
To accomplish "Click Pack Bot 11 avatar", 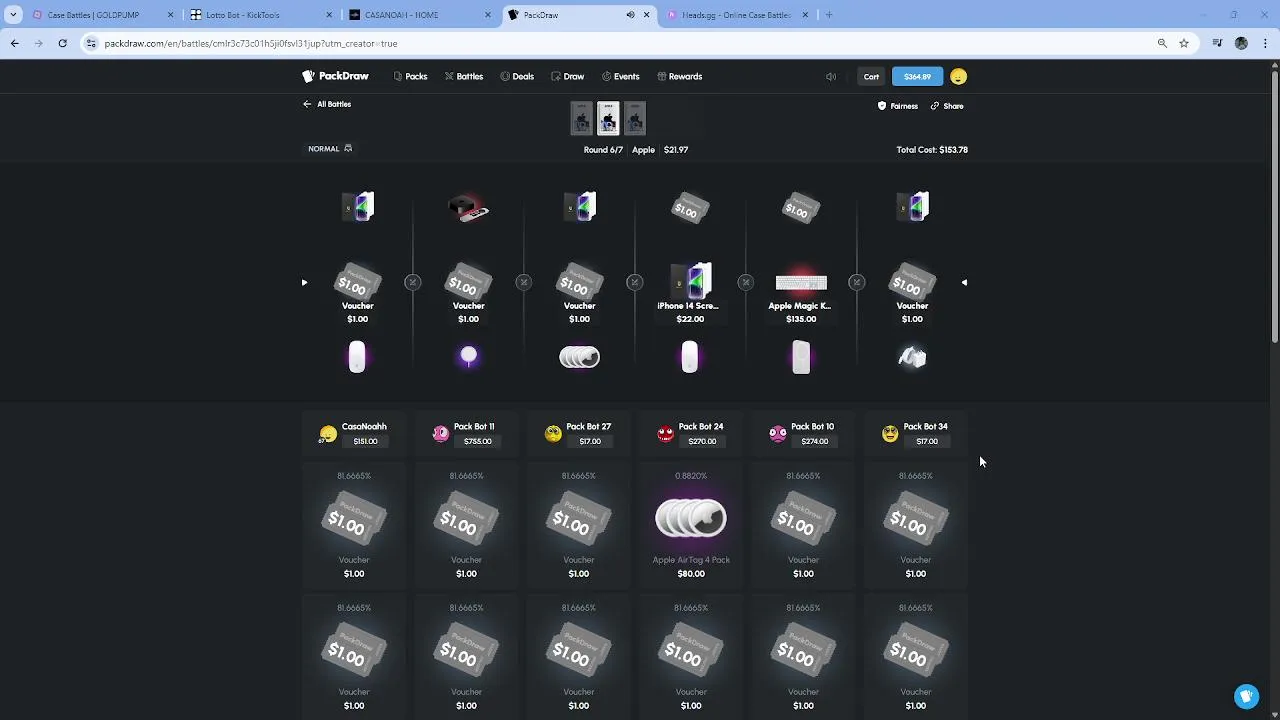I will coord(441,434).
